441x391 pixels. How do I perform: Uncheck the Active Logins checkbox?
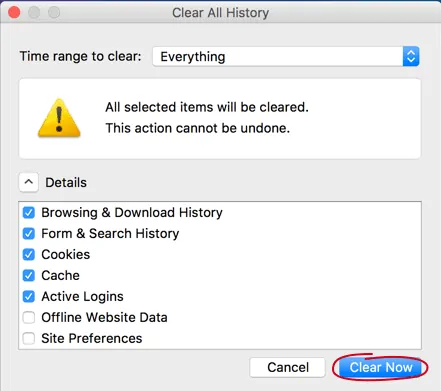point(29,296)
